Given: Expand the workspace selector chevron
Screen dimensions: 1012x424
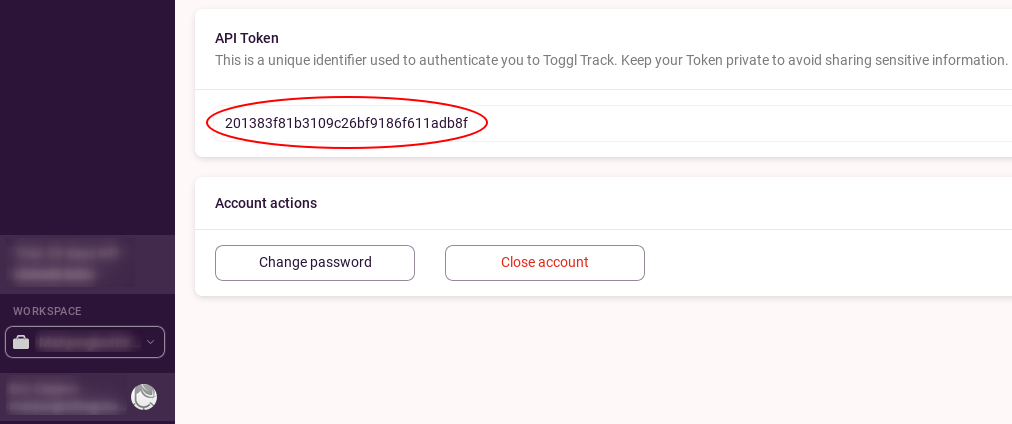Looking at the screenshot, I should coord(150,342).
